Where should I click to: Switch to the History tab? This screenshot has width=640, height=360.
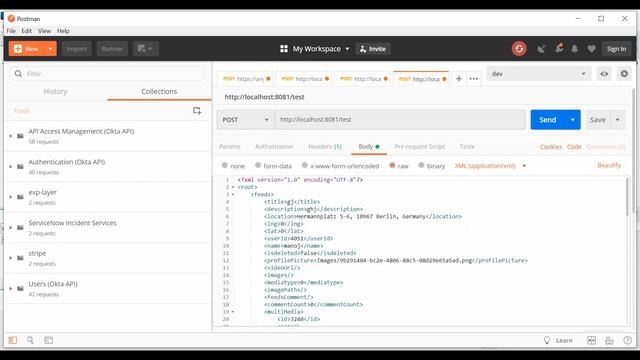[55, 91]
